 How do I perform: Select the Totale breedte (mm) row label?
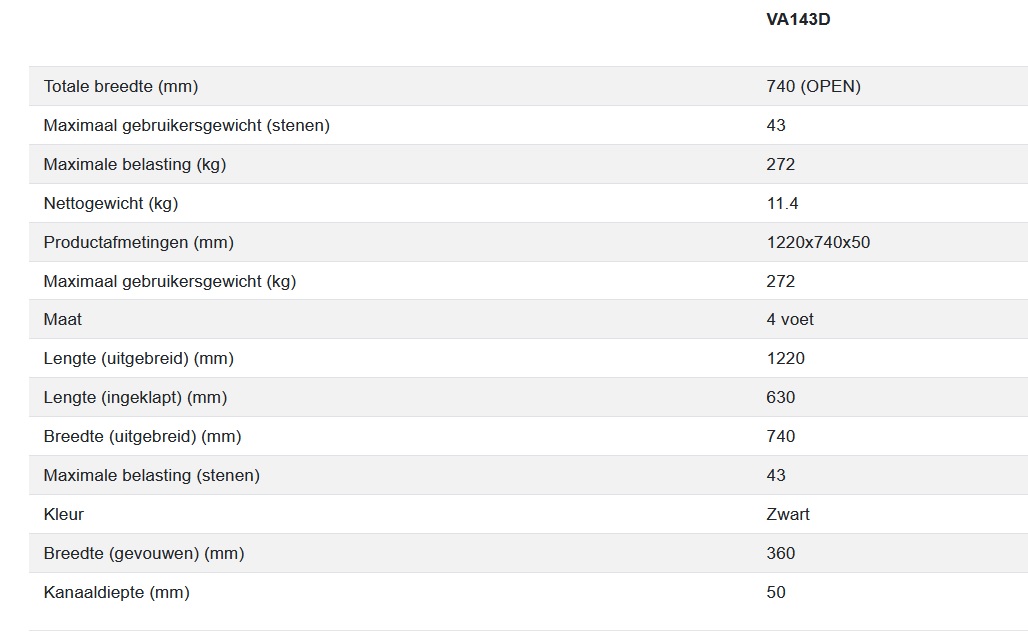tap(121, 86)
